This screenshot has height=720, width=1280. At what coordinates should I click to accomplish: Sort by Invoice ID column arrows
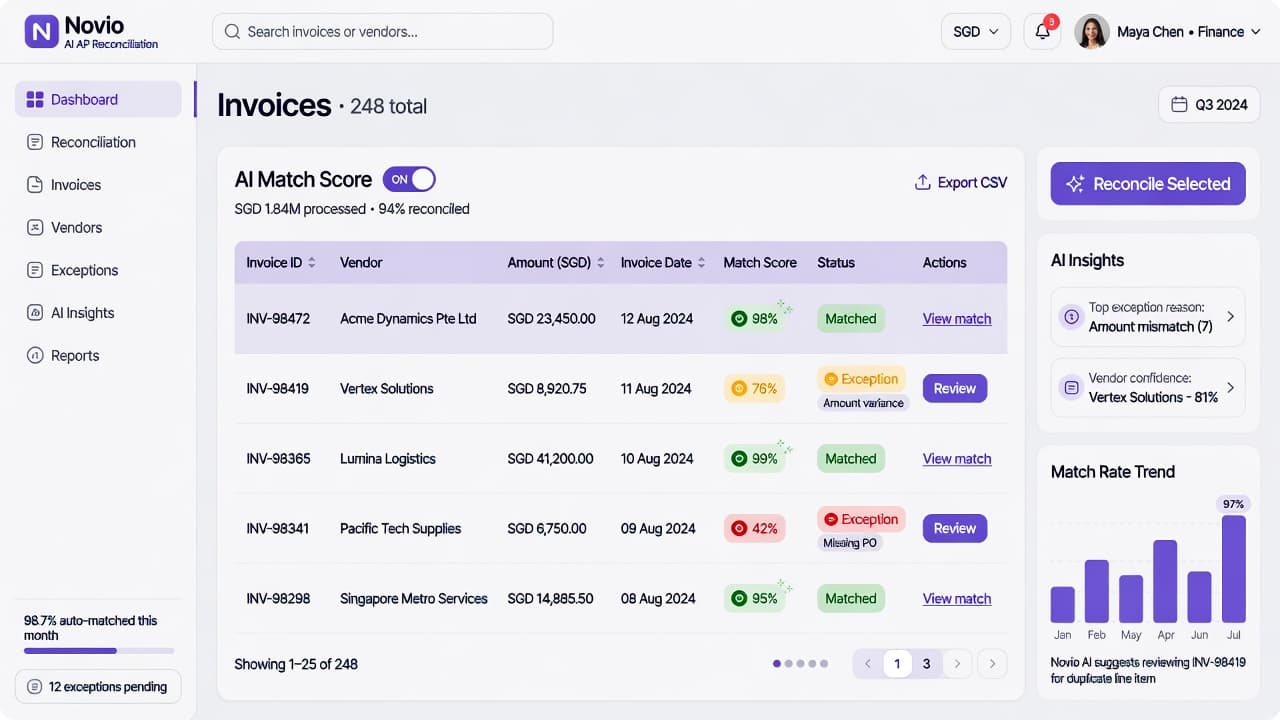[x=312, y=263]
